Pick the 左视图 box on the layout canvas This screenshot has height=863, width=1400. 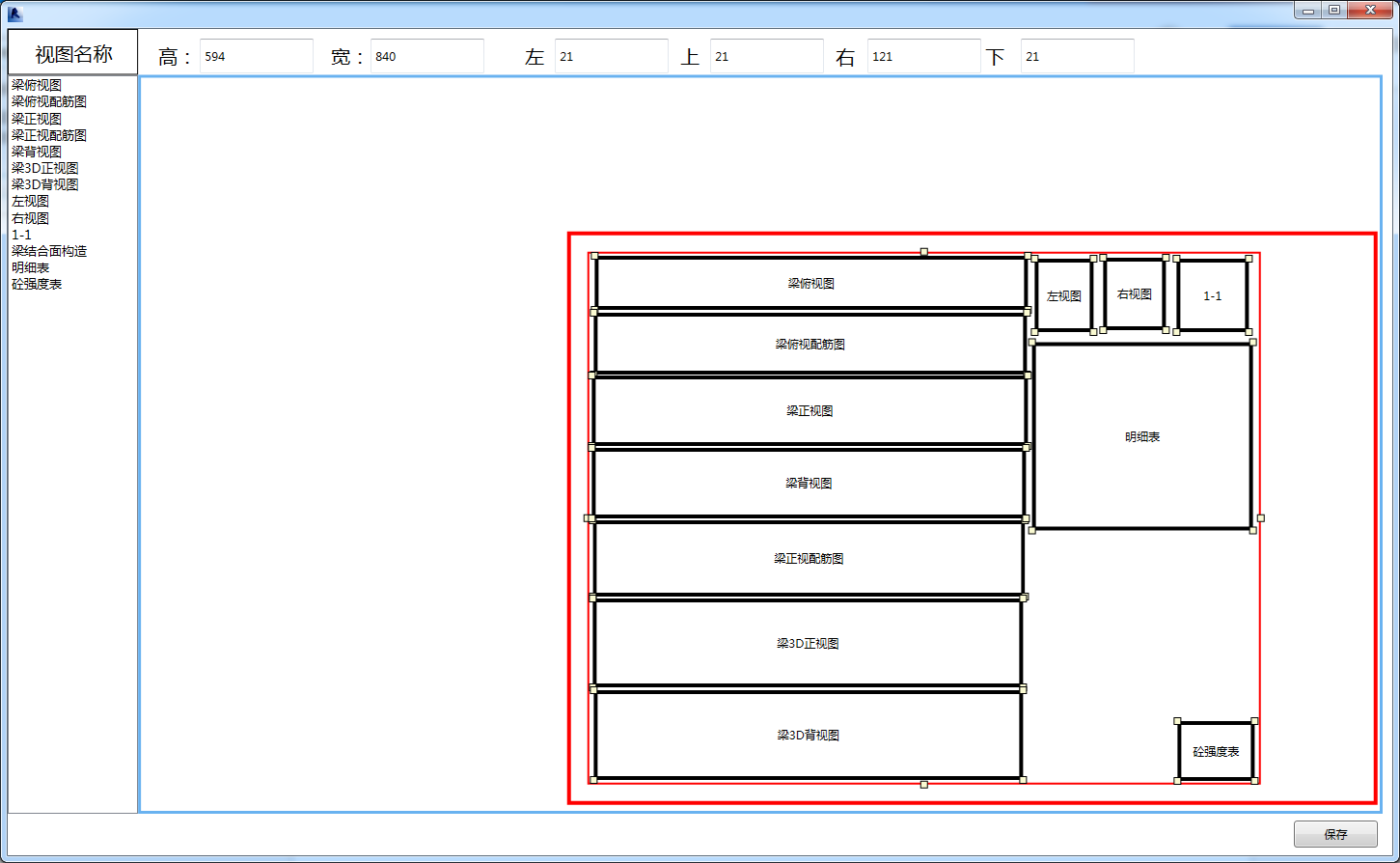tap(1064, 295)
